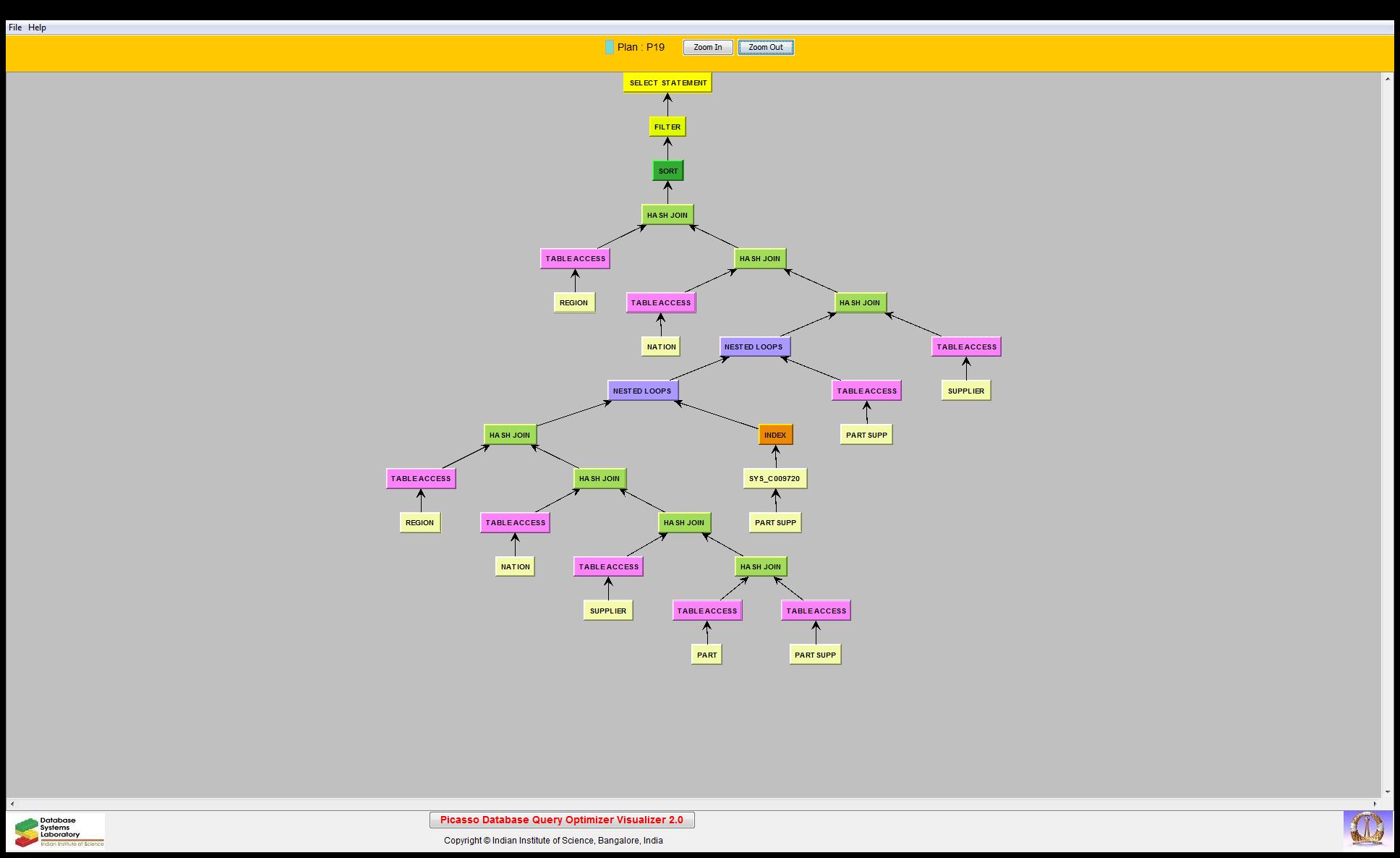This screenshot has width=1400, height=858.
Task: Open the Help menu
Action: pyautogui.click(x=37, y=27)
